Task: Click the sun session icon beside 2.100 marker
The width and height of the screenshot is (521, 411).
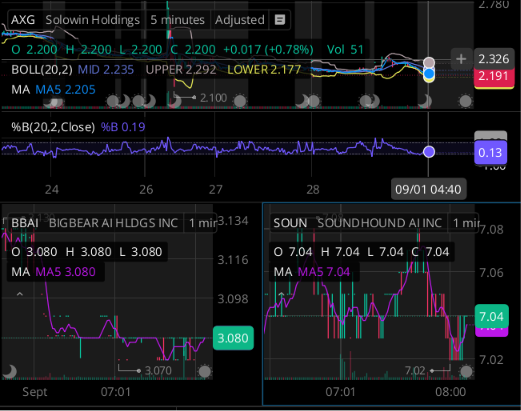Action: point(240,101)
